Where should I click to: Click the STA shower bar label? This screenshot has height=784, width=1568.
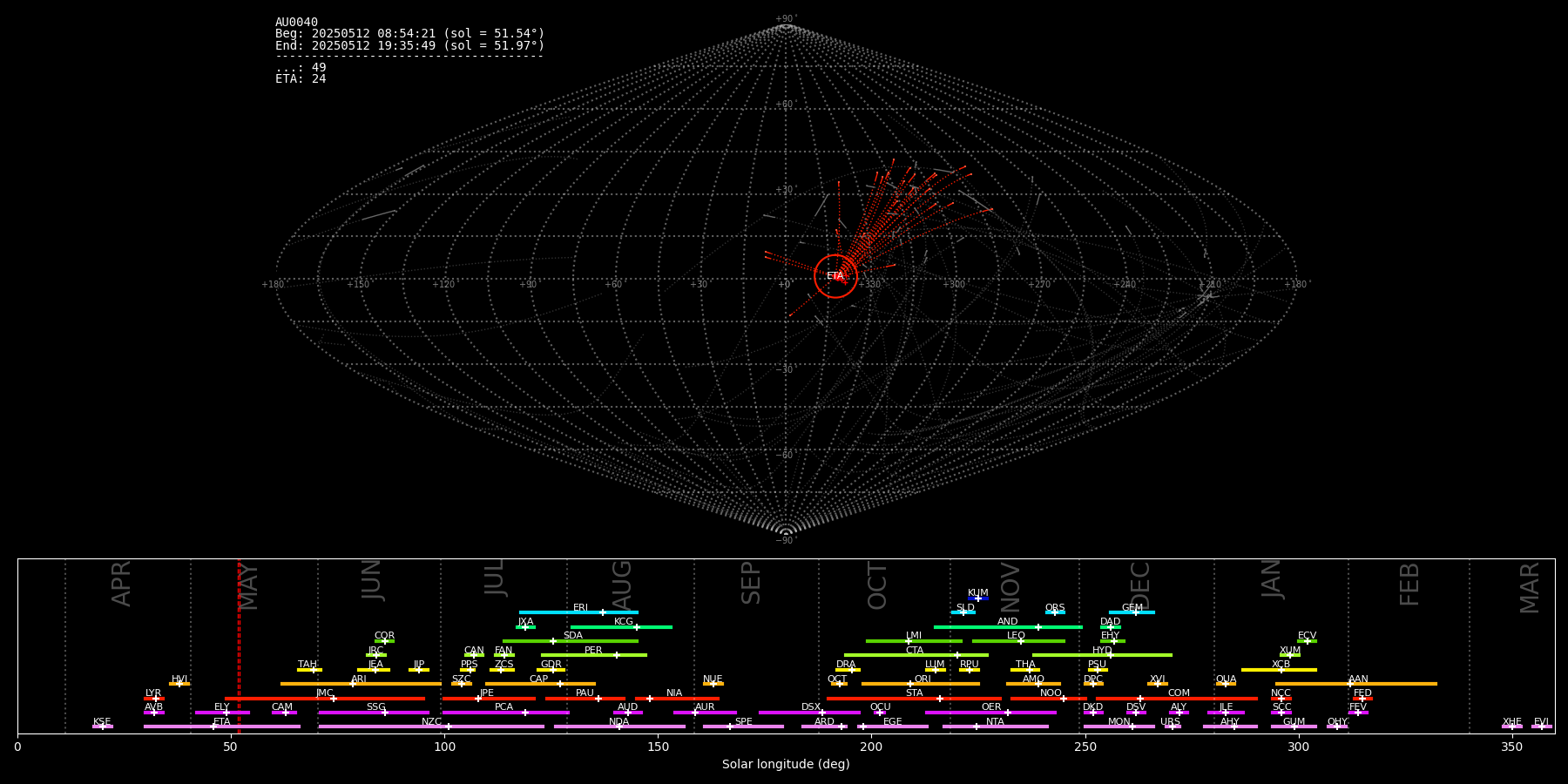pos(915,693)
